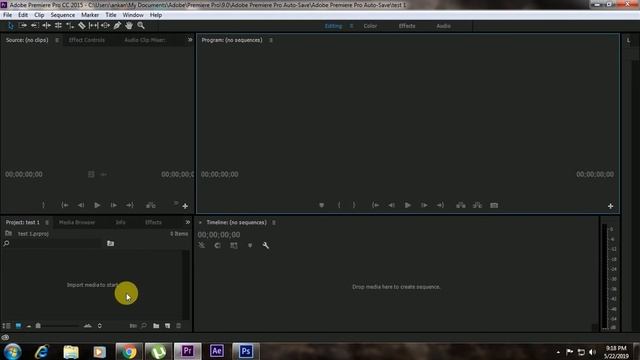Open the Clip menu

coord(39,15)
